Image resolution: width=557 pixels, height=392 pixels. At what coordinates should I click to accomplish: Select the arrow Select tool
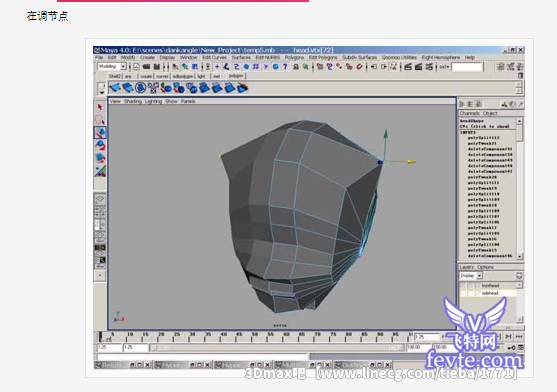tap(100, 107)
